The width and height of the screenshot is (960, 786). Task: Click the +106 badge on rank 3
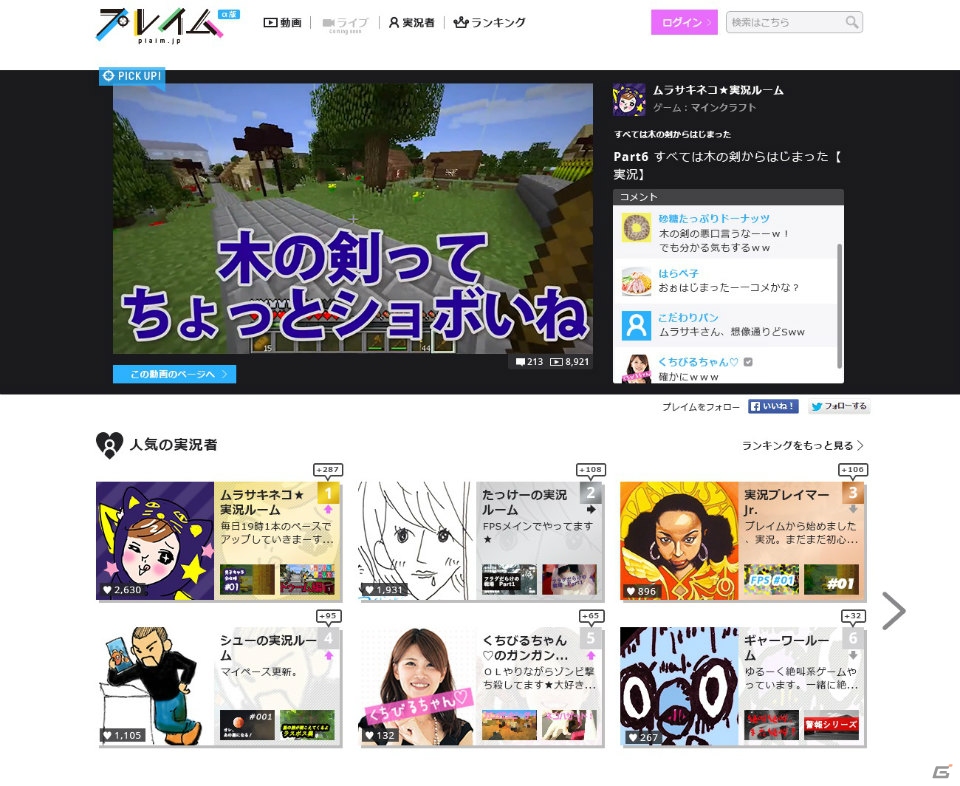coord(853,470)
